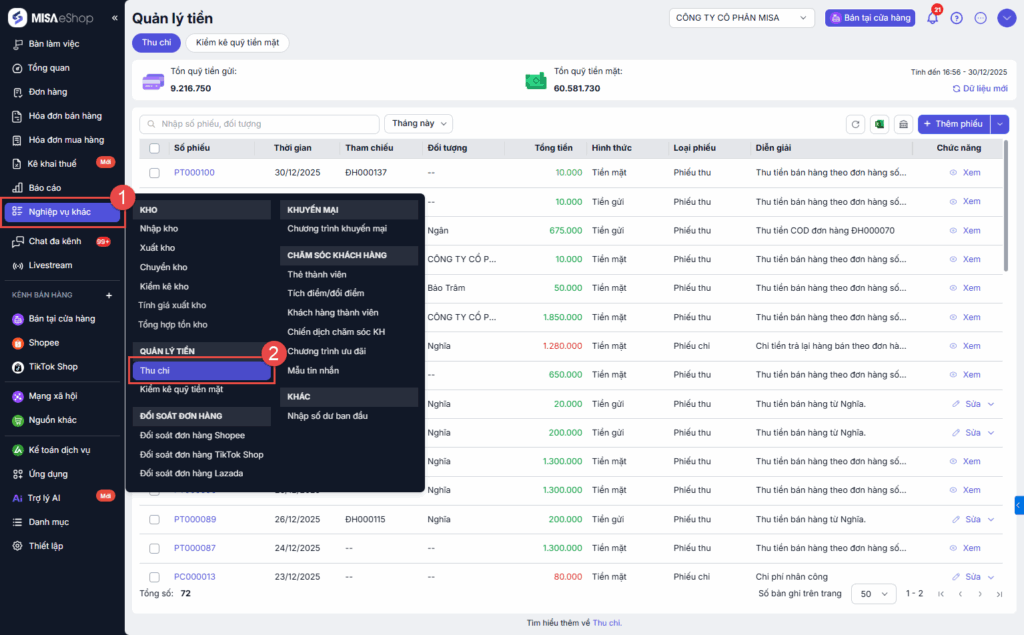Screen dimensions: 1024x635
Task: Click the Thêm phiếu button
Action: (x=953, y=124)
